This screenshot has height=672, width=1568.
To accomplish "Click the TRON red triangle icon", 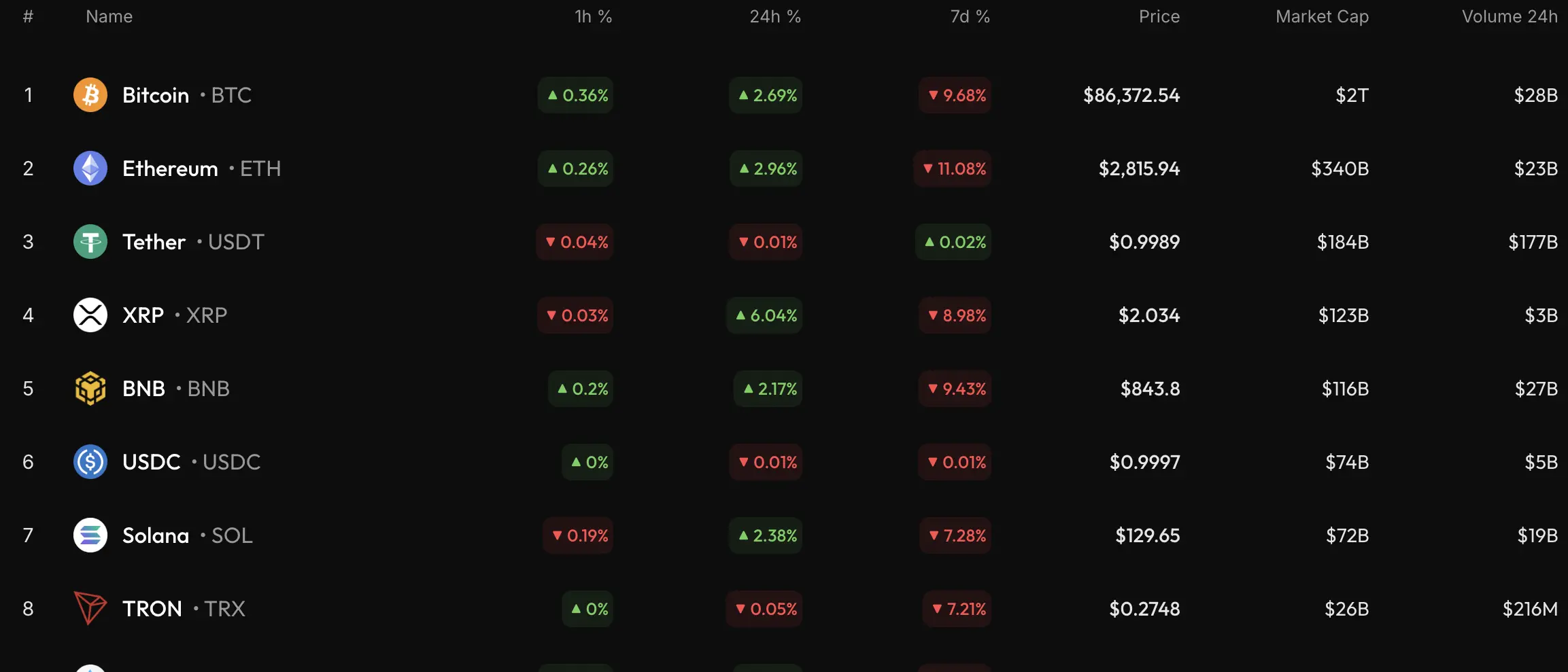I will pos(90,608).
